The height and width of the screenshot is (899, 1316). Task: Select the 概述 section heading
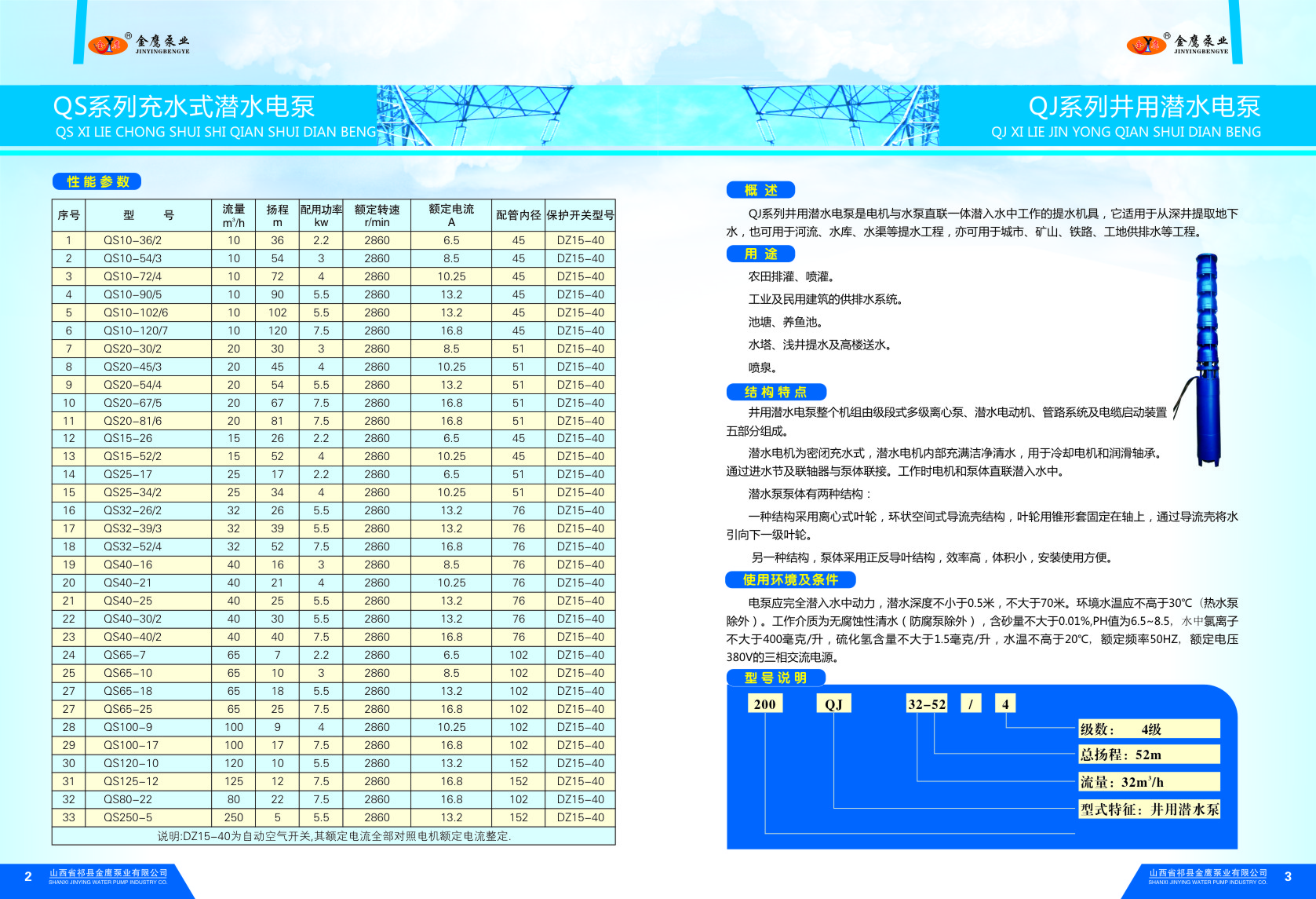tap(760, 190)
